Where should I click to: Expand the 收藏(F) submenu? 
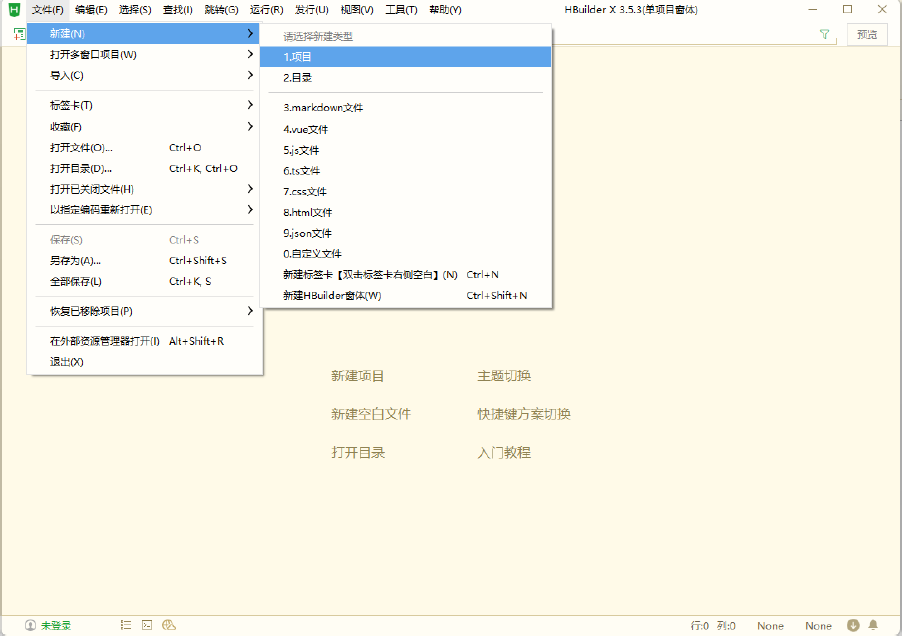[250, 126]
